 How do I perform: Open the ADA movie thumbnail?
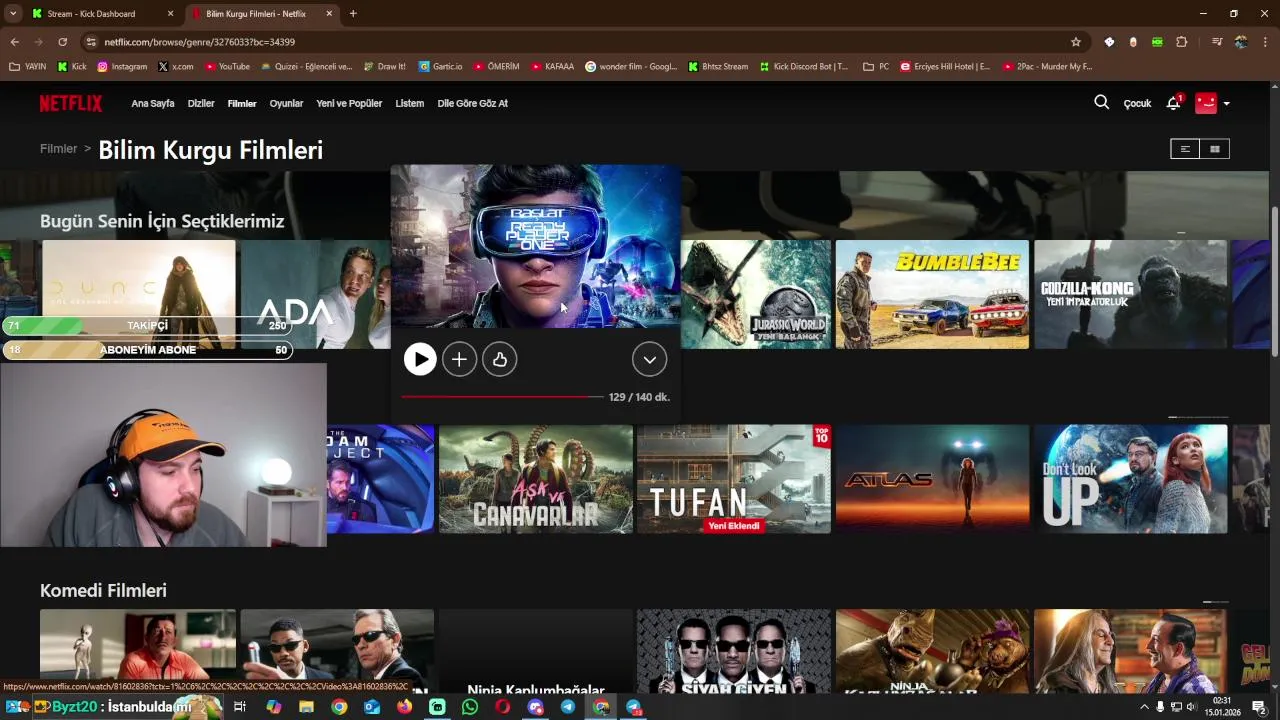pos(315,294)
